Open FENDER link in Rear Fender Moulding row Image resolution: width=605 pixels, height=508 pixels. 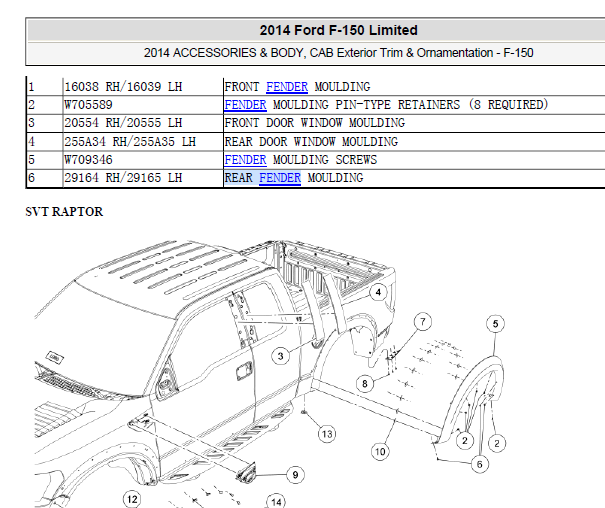click(280, 178)
